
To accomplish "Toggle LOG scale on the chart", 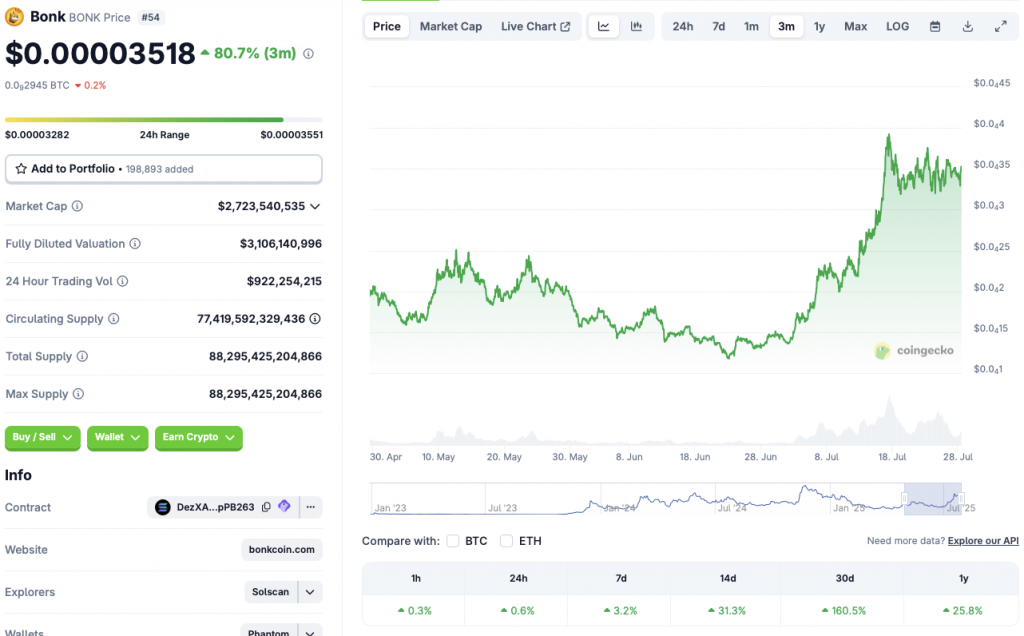I will (x=896, y=26).
